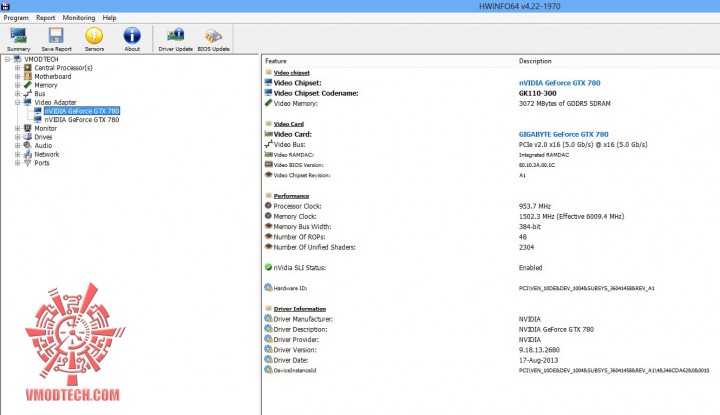Open the Help menu
The height and width of the screenshot is (415, 720).
109,18
